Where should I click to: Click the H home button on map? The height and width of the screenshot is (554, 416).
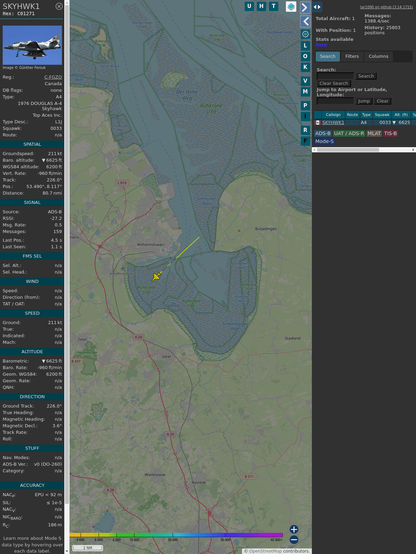click(261, 6)
